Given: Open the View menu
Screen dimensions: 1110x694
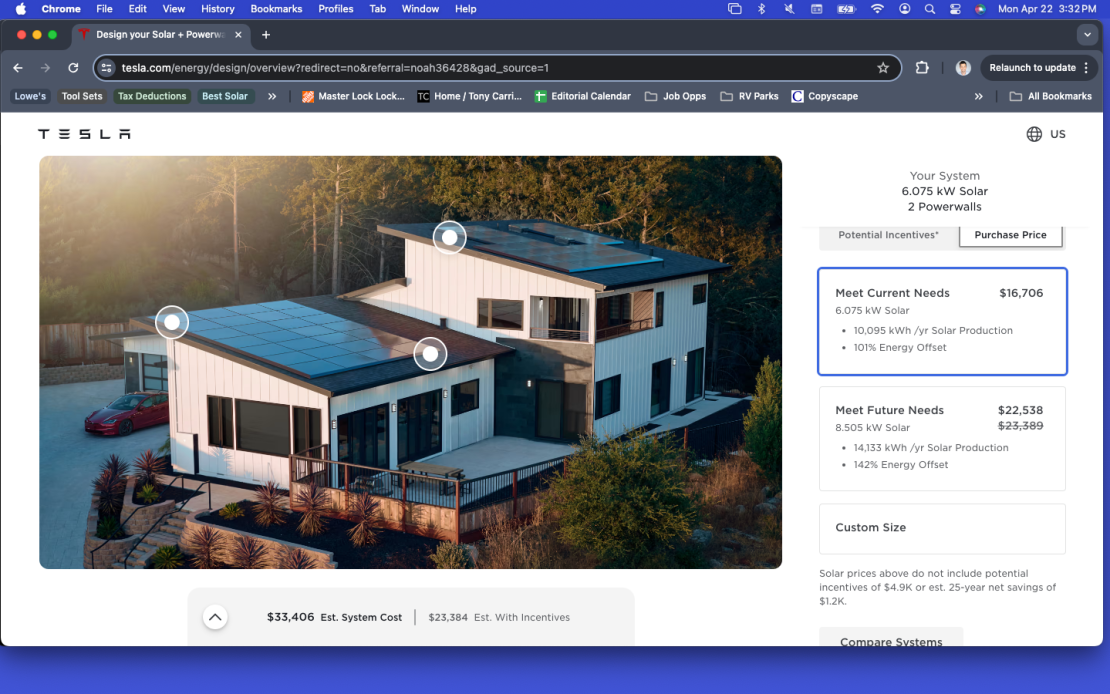Looking at the screenshot, I should [x=173, y=9].
